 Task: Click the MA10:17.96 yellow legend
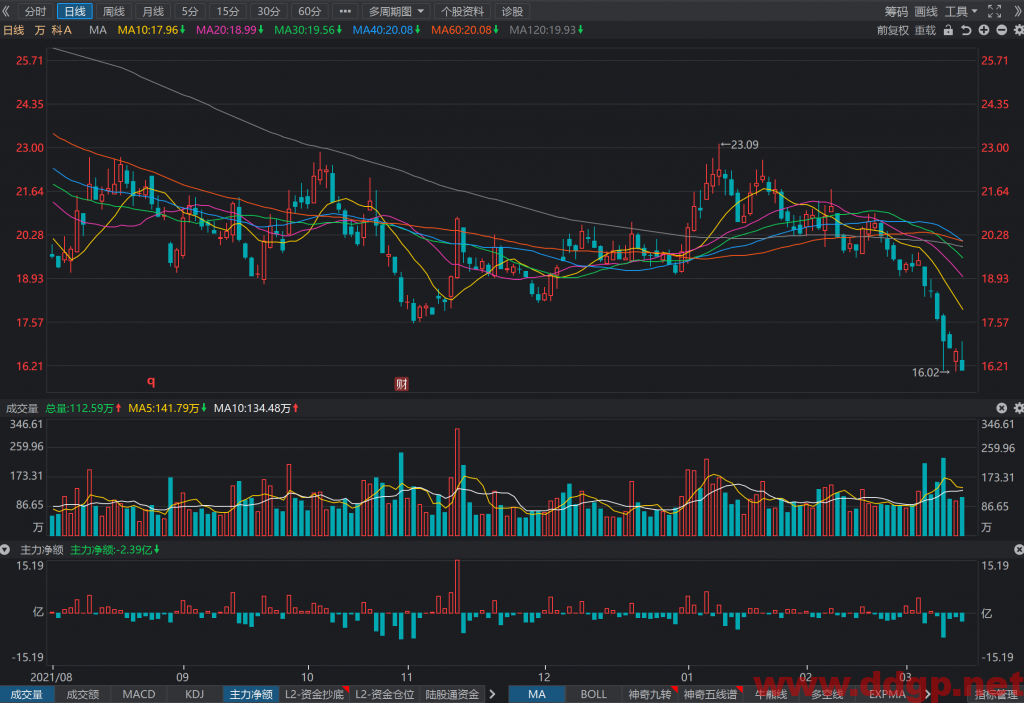pyautogui.click(x=151, y=30)
